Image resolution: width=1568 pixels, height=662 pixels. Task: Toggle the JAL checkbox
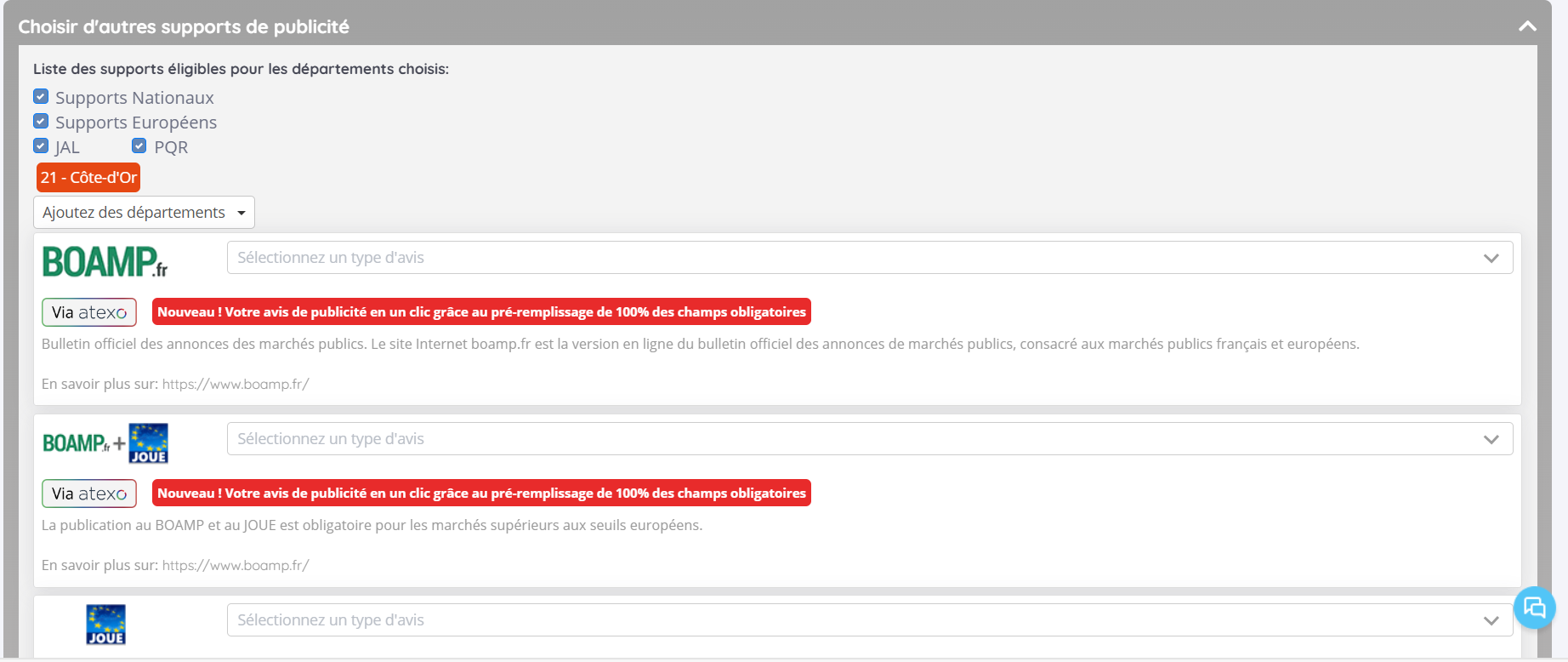[x=41, y=146]
